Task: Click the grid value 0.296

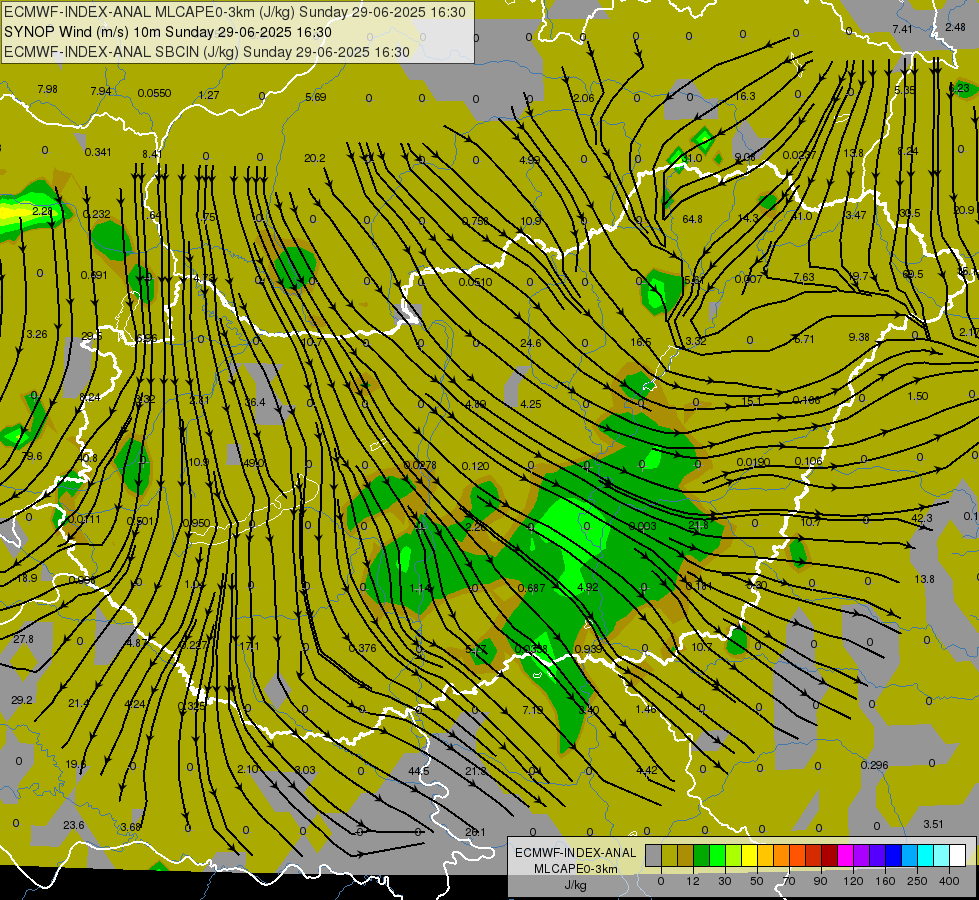Action: 875,765
